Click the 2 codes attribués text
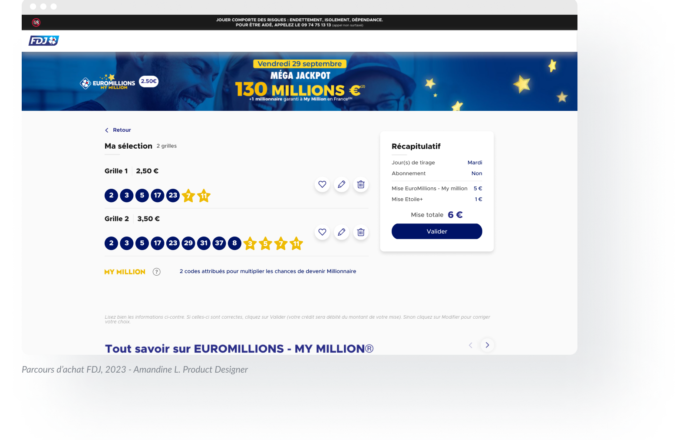Screen dimensions: 686x440 tap(268, 271)
